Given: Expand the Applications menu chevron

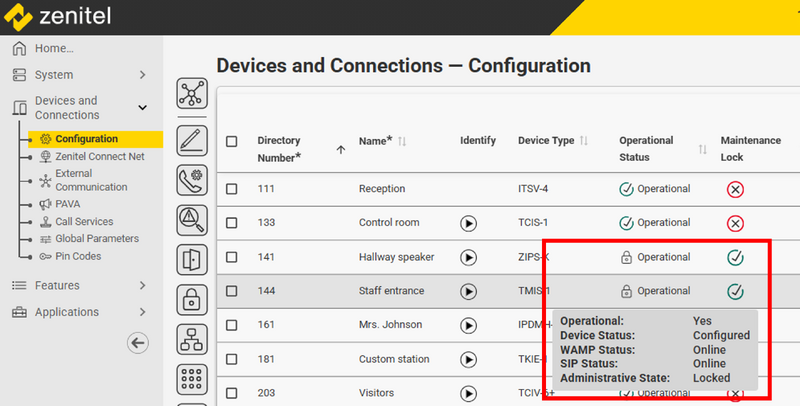Looking at the screenshot, I should click(142, 312).
